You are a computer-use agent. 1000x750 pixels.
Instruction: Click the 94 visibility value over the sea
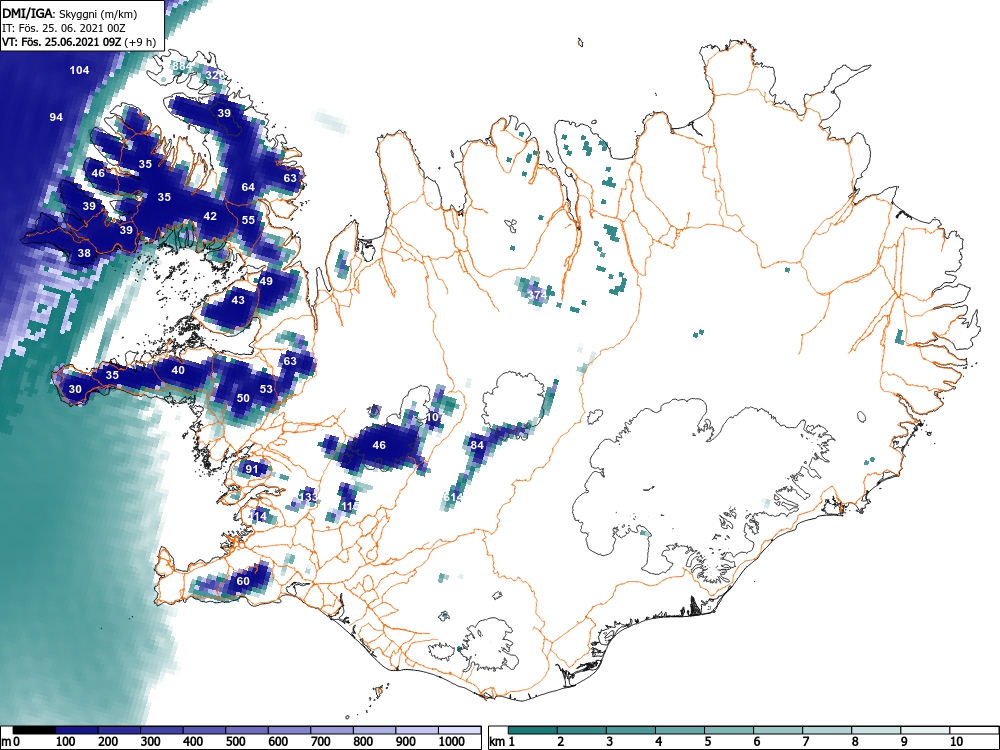point(56,117)
